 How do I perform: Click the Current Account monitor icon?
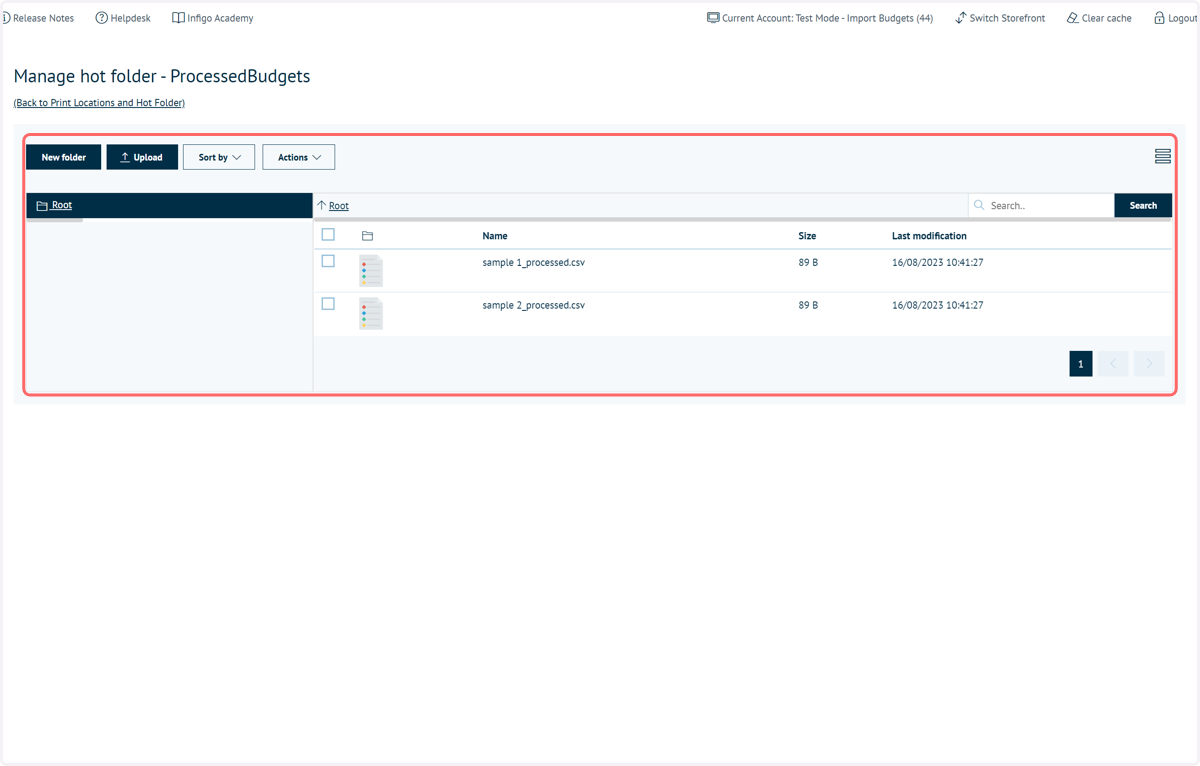(x=713, y=18)
